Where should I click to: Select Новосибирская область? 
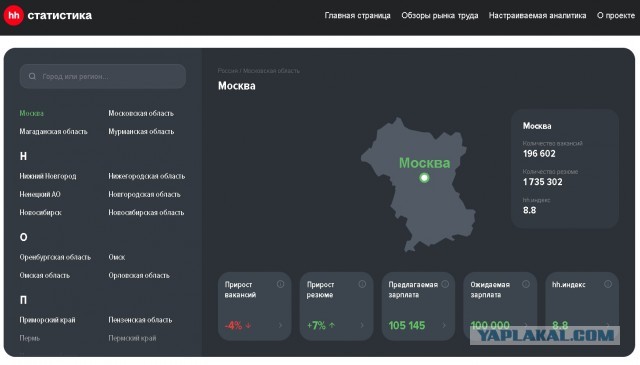146,212
